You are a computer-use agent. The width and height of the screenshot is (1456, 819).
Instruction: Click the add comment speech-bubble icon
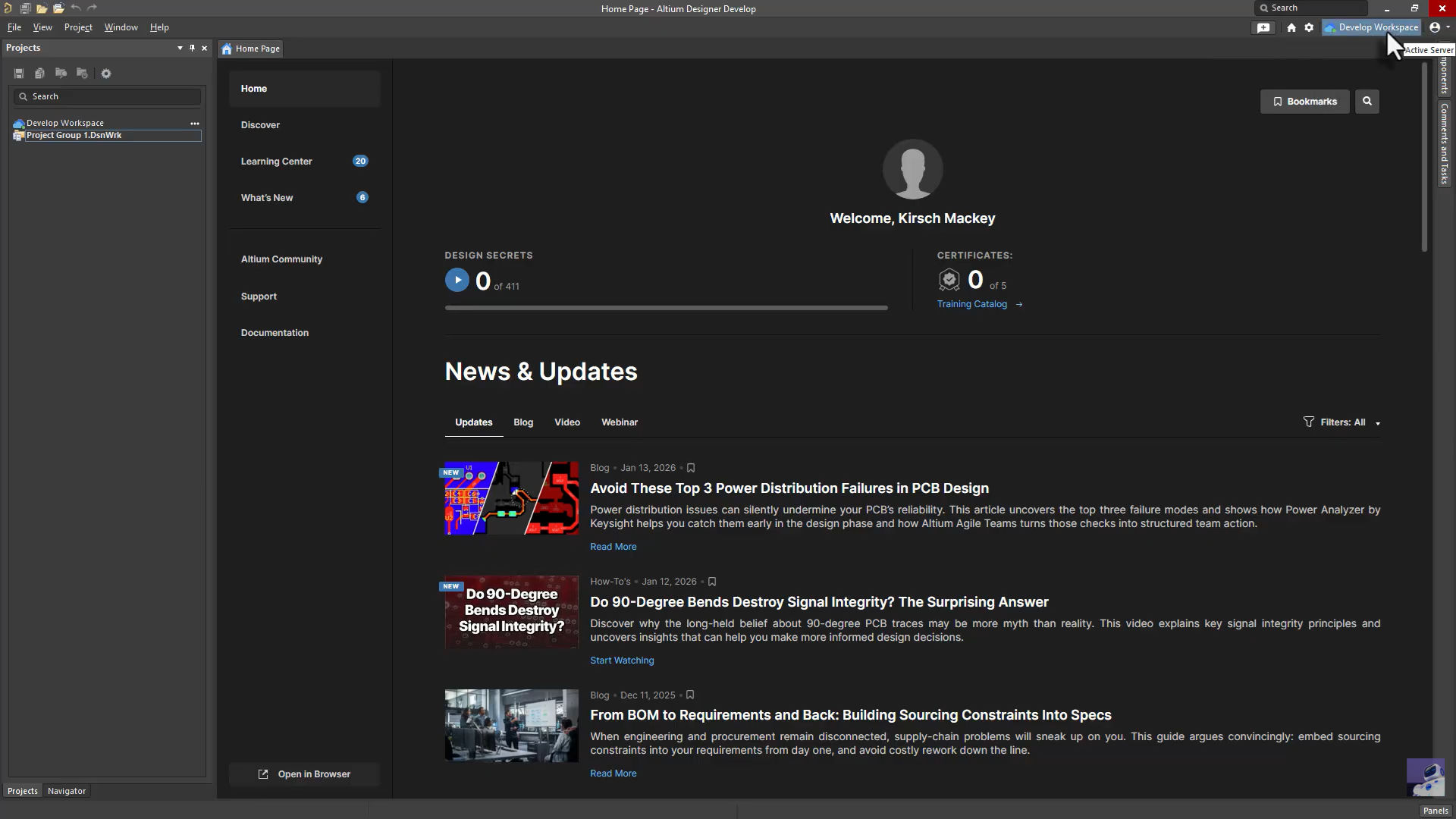pyautogui.click(x=1263, y=27)
